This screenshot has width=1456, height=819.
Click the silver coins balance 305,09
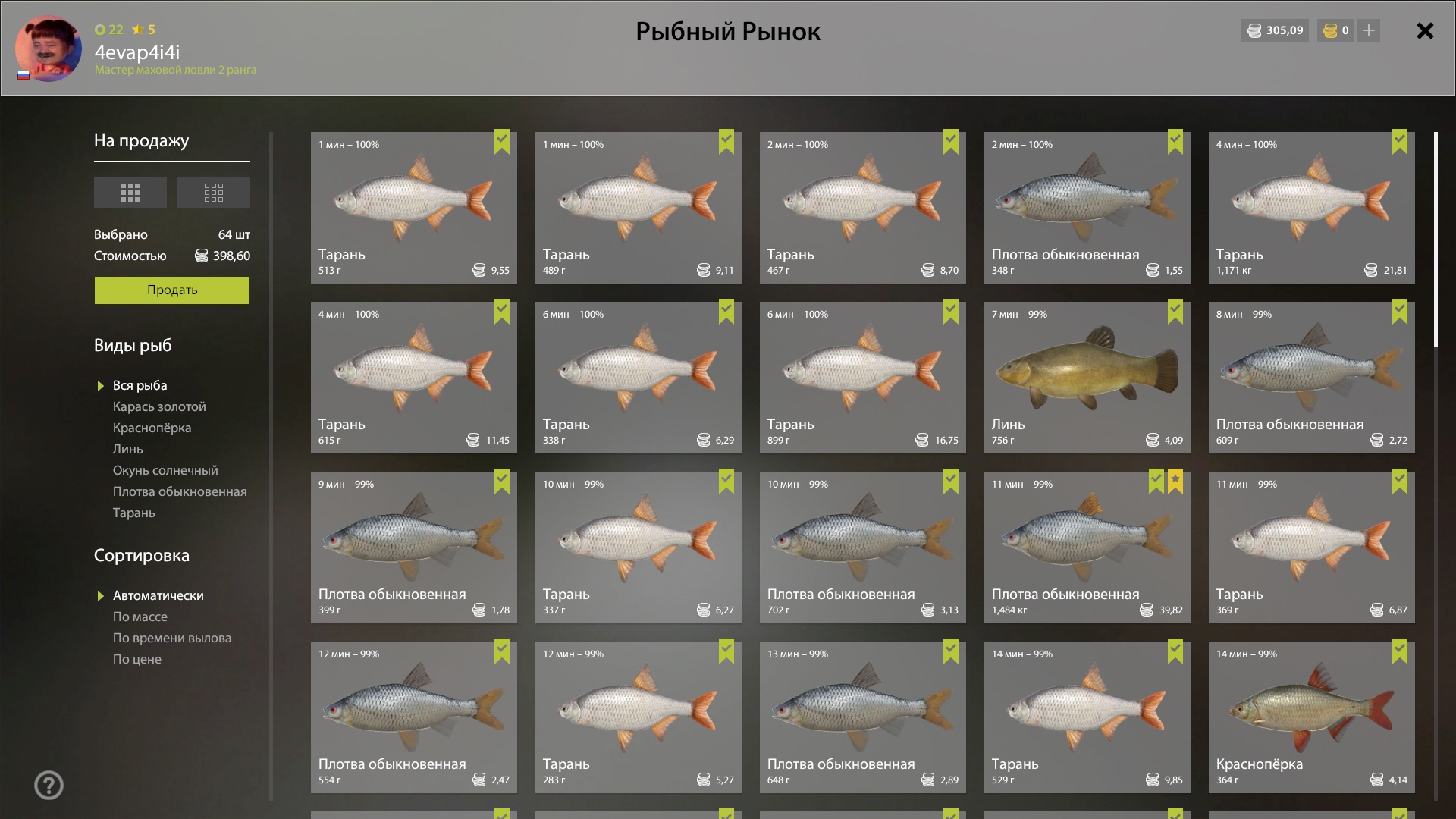pos(1275,30)
